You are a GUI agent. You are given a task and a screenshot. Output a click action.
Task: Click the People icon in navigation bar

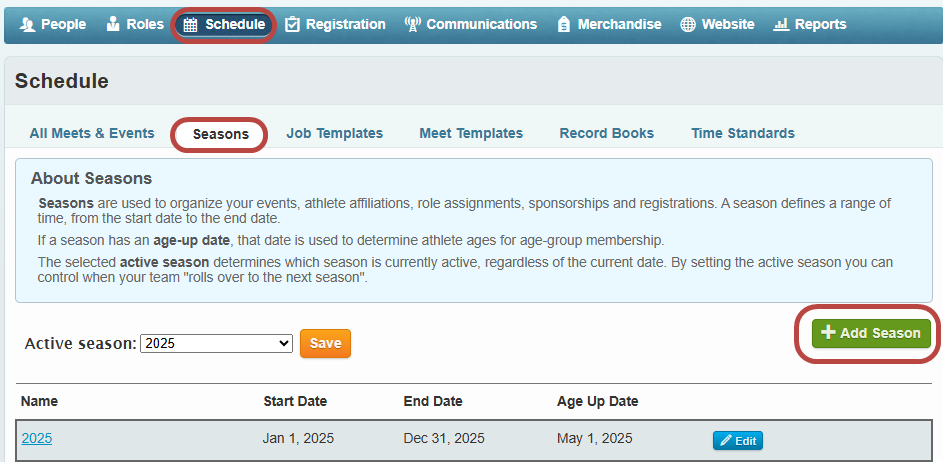pos(28,24)
